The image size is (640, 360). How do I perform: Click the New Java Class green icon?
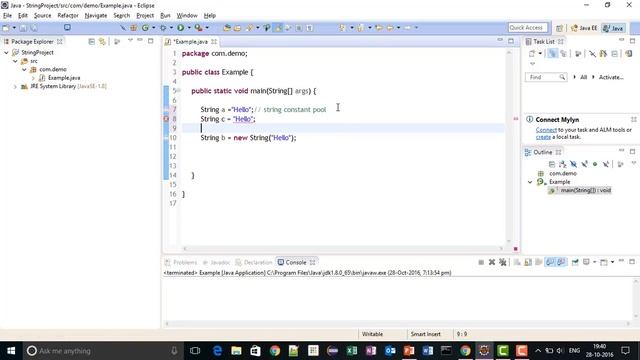[145, 28]
